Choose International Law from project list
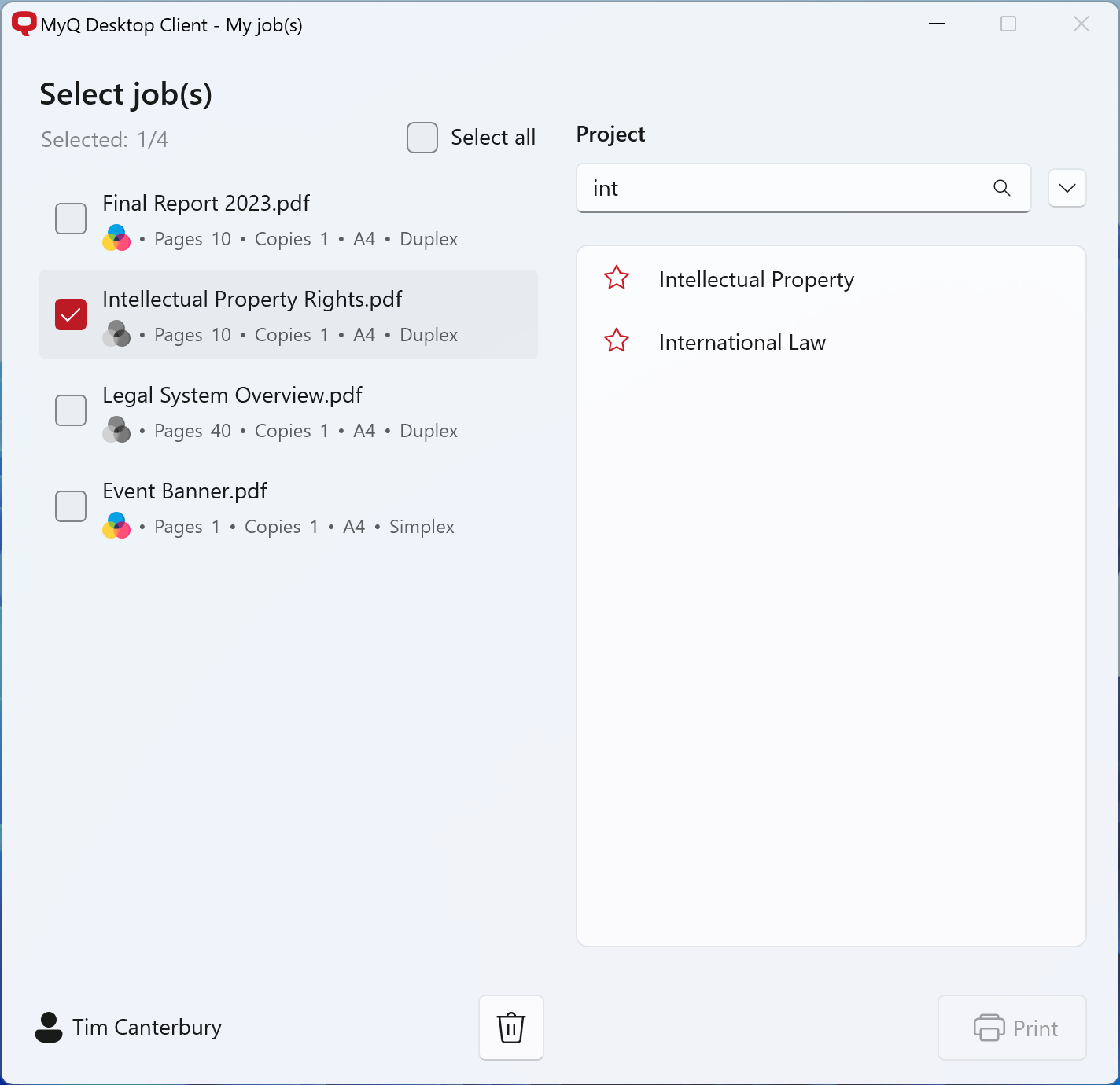Viewport: 1120px width, 1085px height. (742, 343)
